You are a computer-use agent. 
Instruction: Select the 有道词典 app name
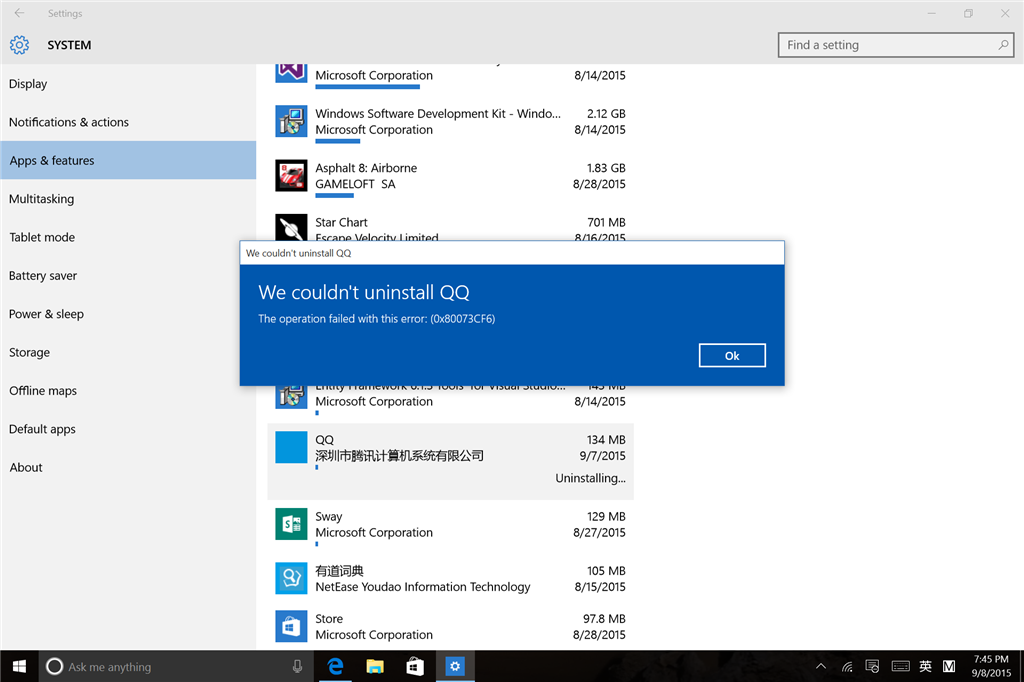coord(339,571)
